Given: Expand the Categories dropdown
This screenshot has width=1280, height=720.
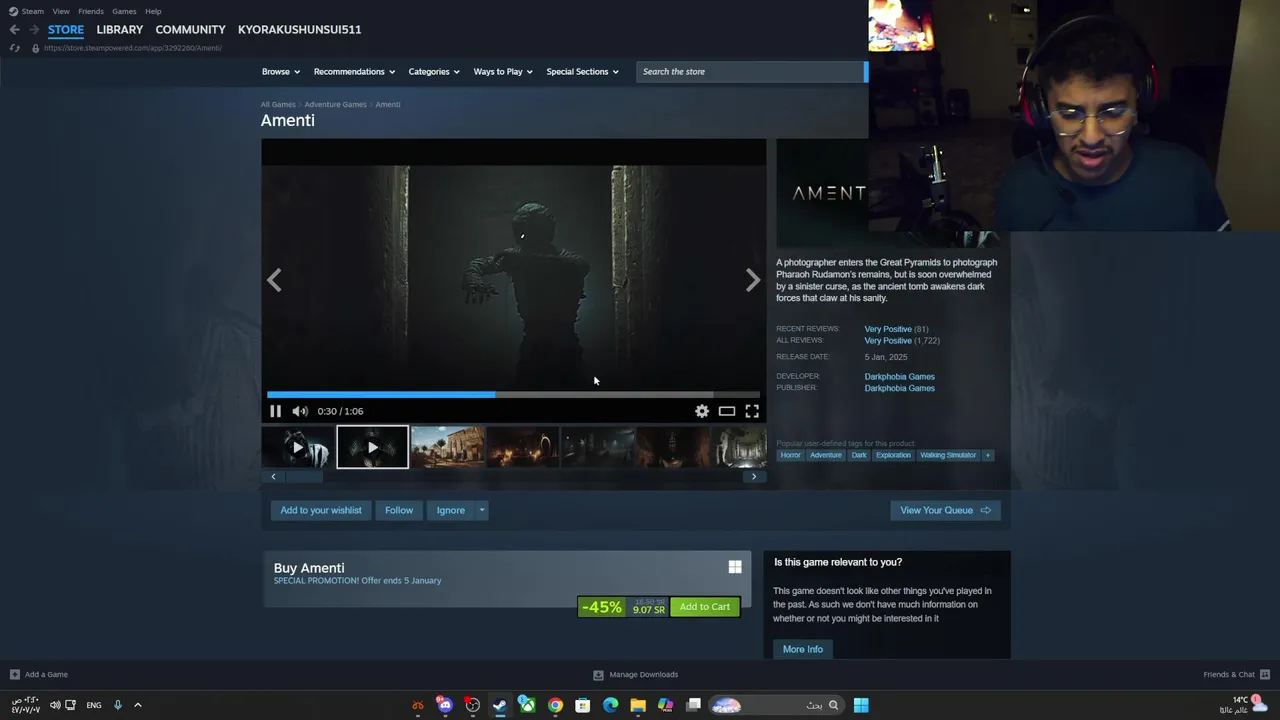Looking at the screenshot, I should click(x=434, y=72).
